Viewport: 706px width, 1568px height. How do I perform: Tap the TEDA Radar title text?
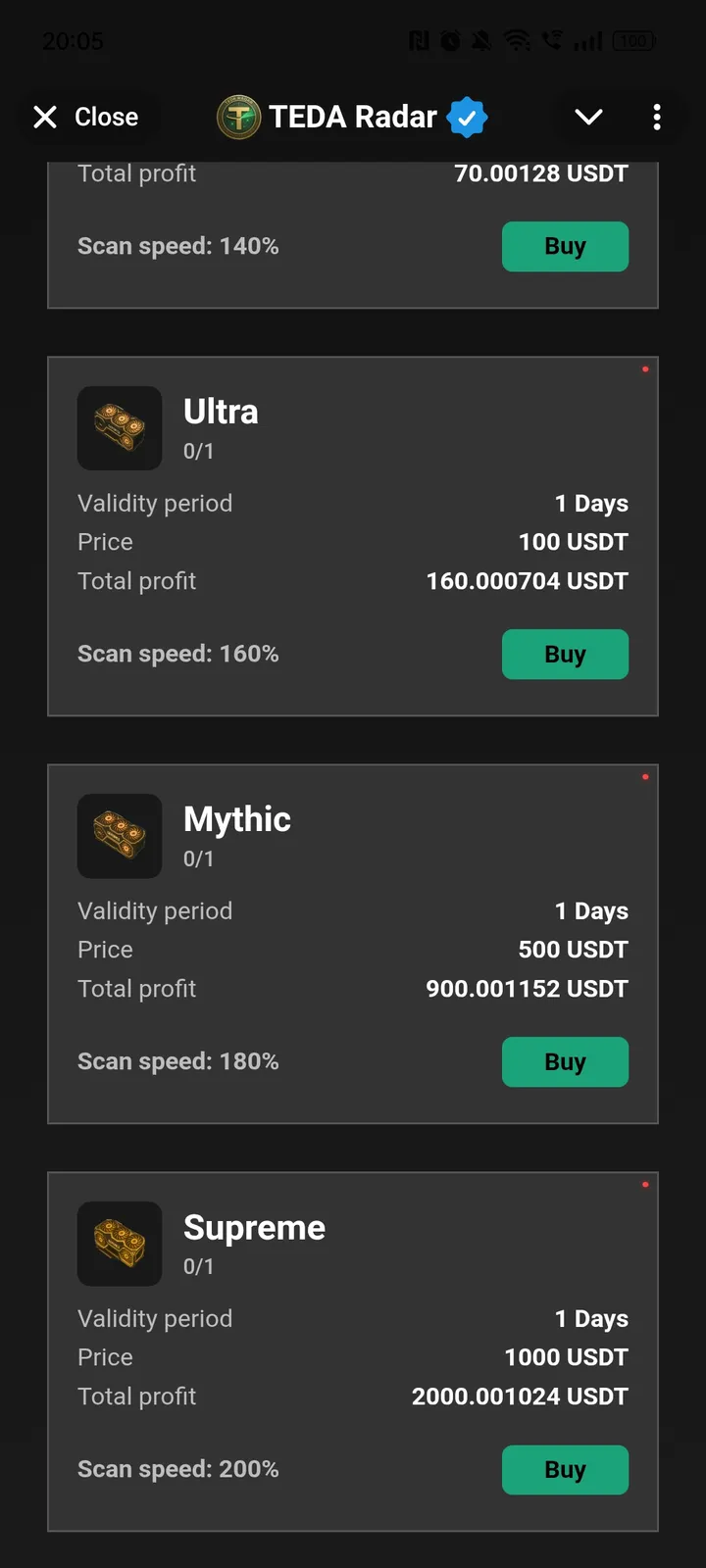[353, 118]
